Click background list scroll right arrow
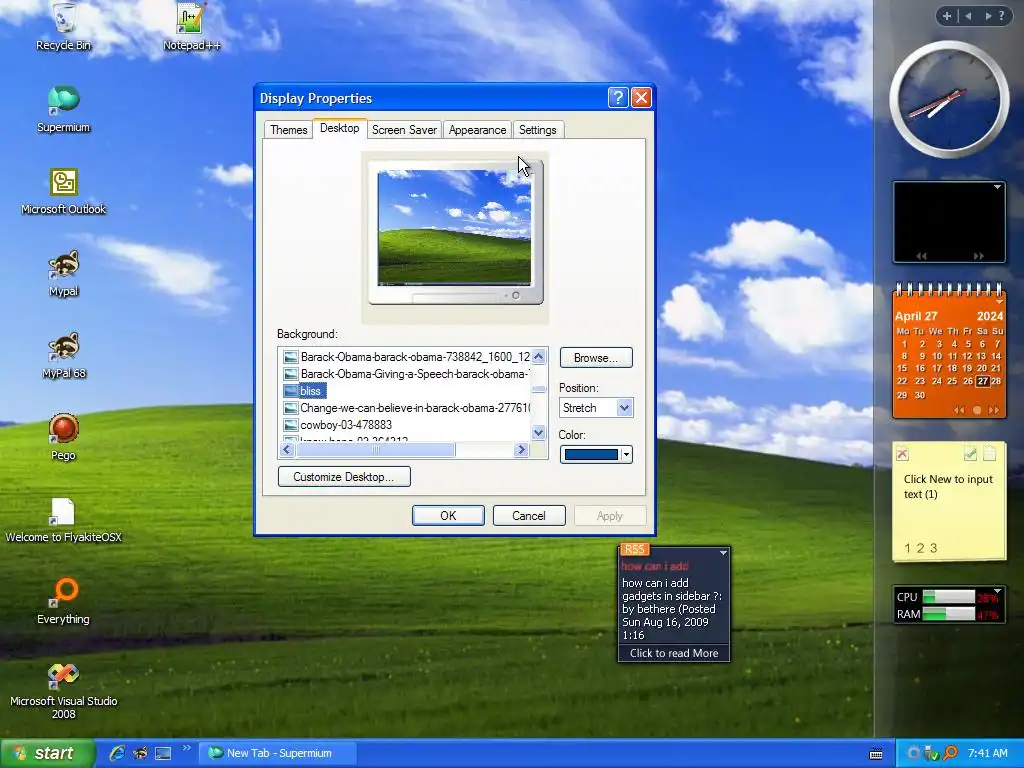The image size is (1024, 768). pos(521,449)
